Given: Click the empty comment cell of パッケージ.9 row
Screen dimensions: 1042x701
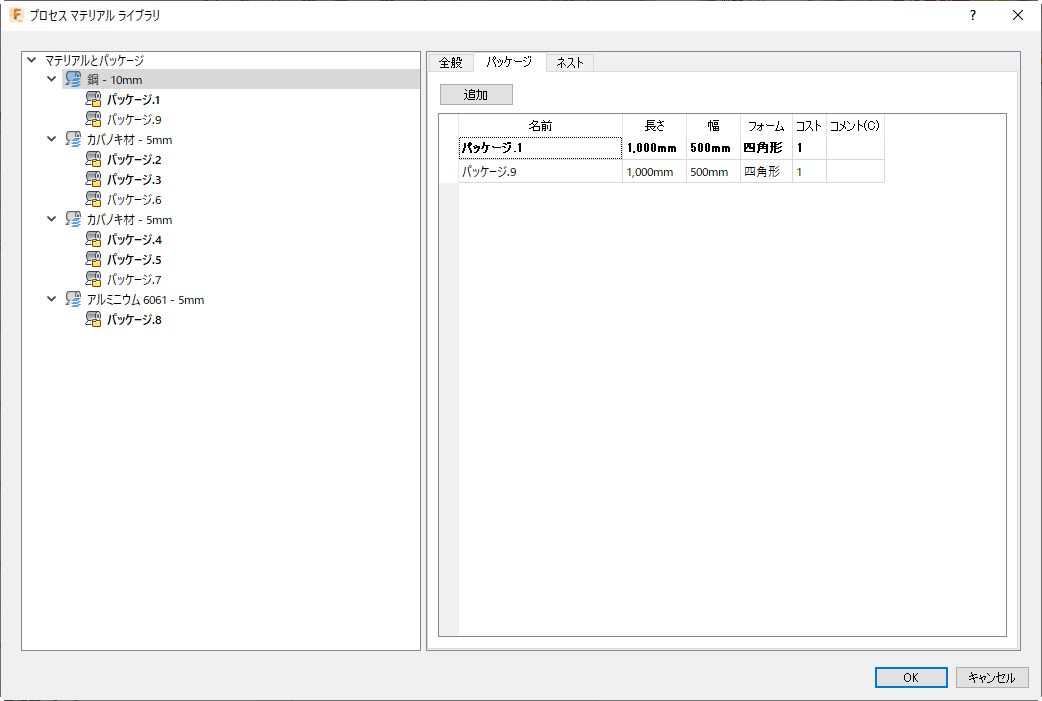Looking at the screenshot, I should 855,171.
